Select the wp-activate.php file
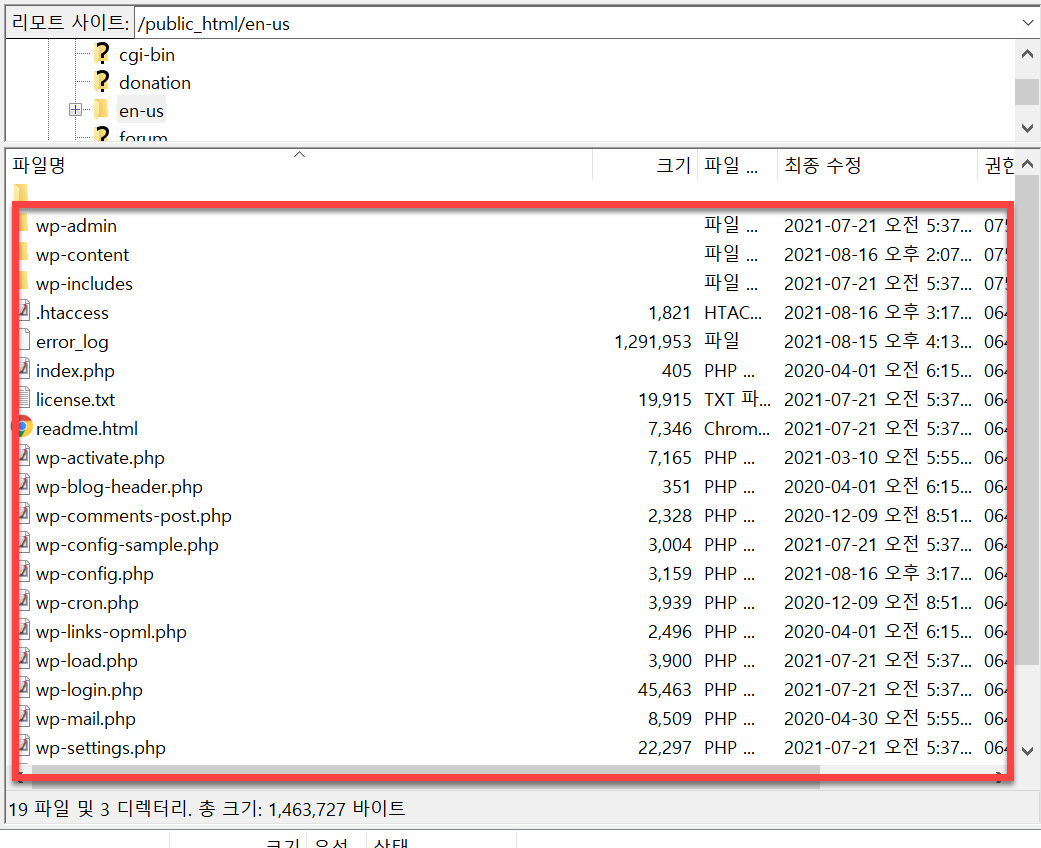Screen dimensions: 1041x848 tap(100, 458)
